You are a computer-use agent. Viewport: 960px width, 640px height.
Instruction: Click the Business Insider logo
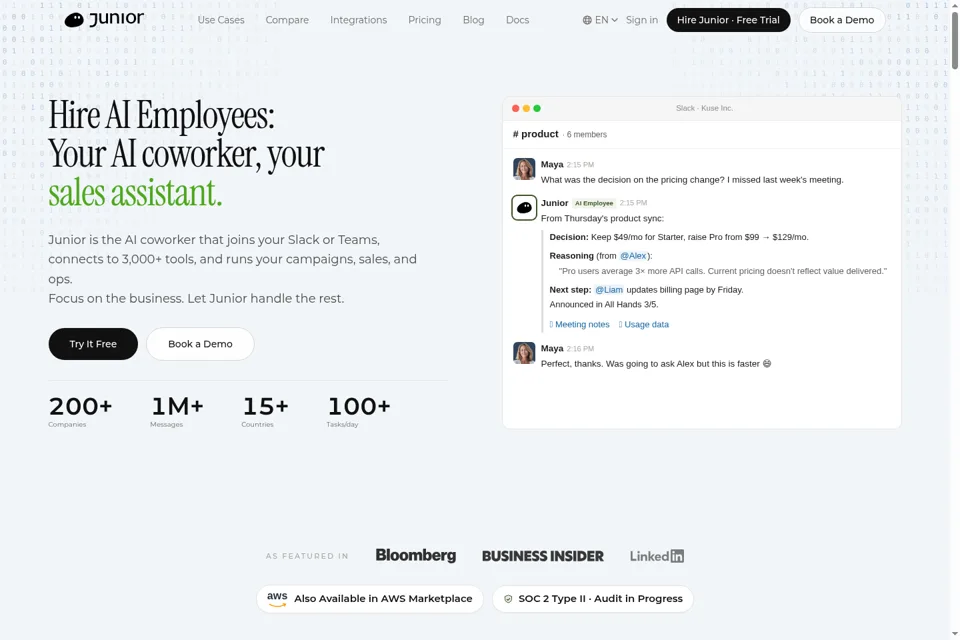coord(542,556)
